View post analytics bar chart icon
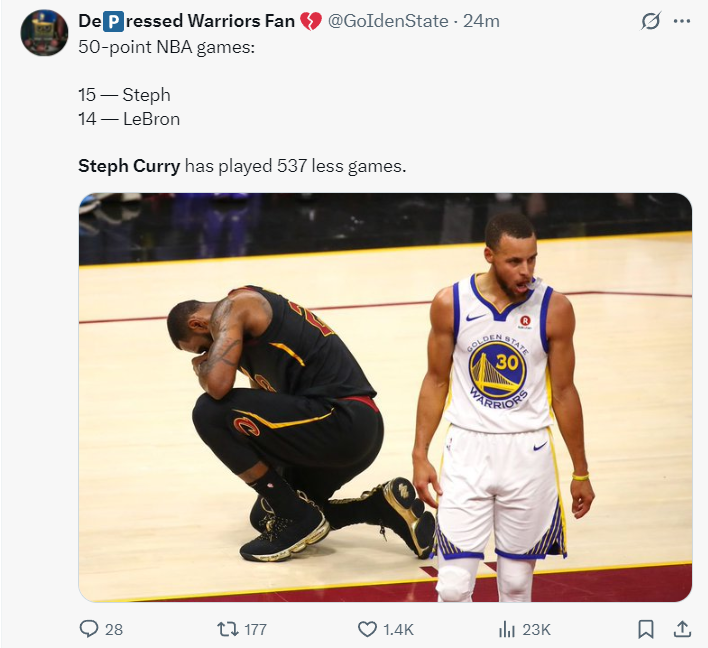Screen dimensions: 708x648 tap(507, 629)
